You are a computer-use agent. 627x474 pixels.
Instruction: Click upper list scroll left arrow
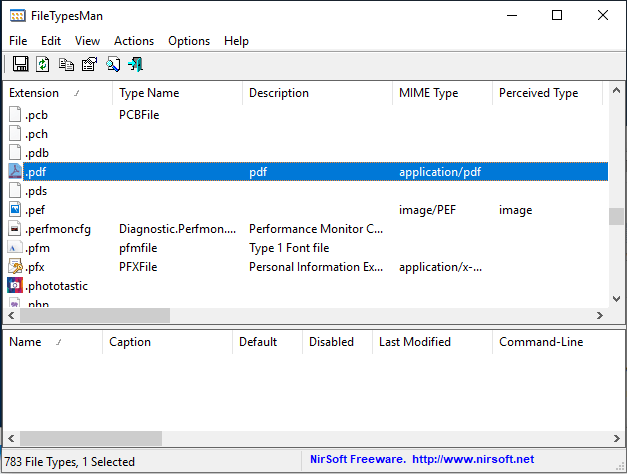[12, 315]
